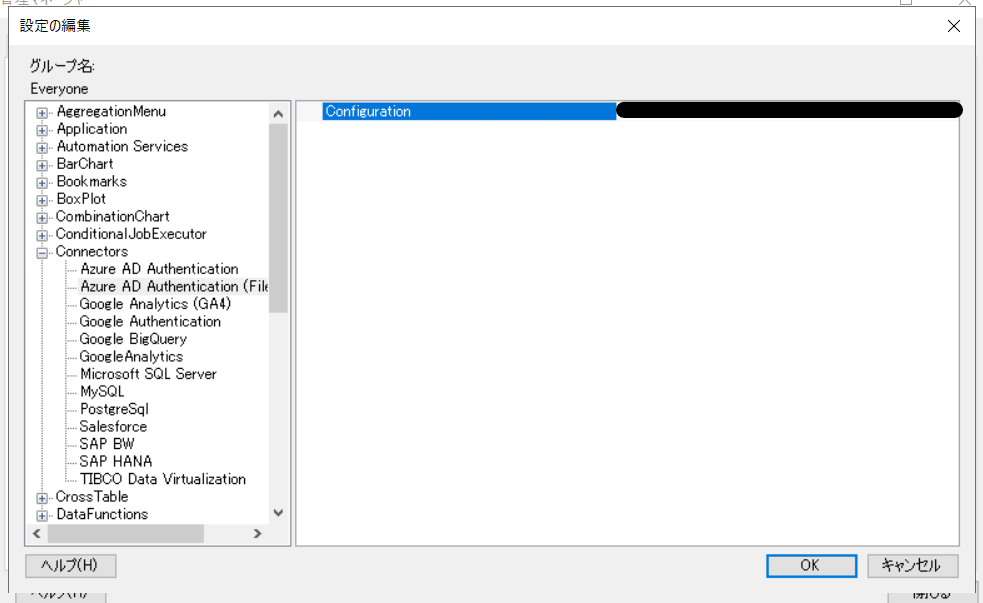Select the ConditionalJobExecutor label
983x603 pixels.
[x=131, y=234]
